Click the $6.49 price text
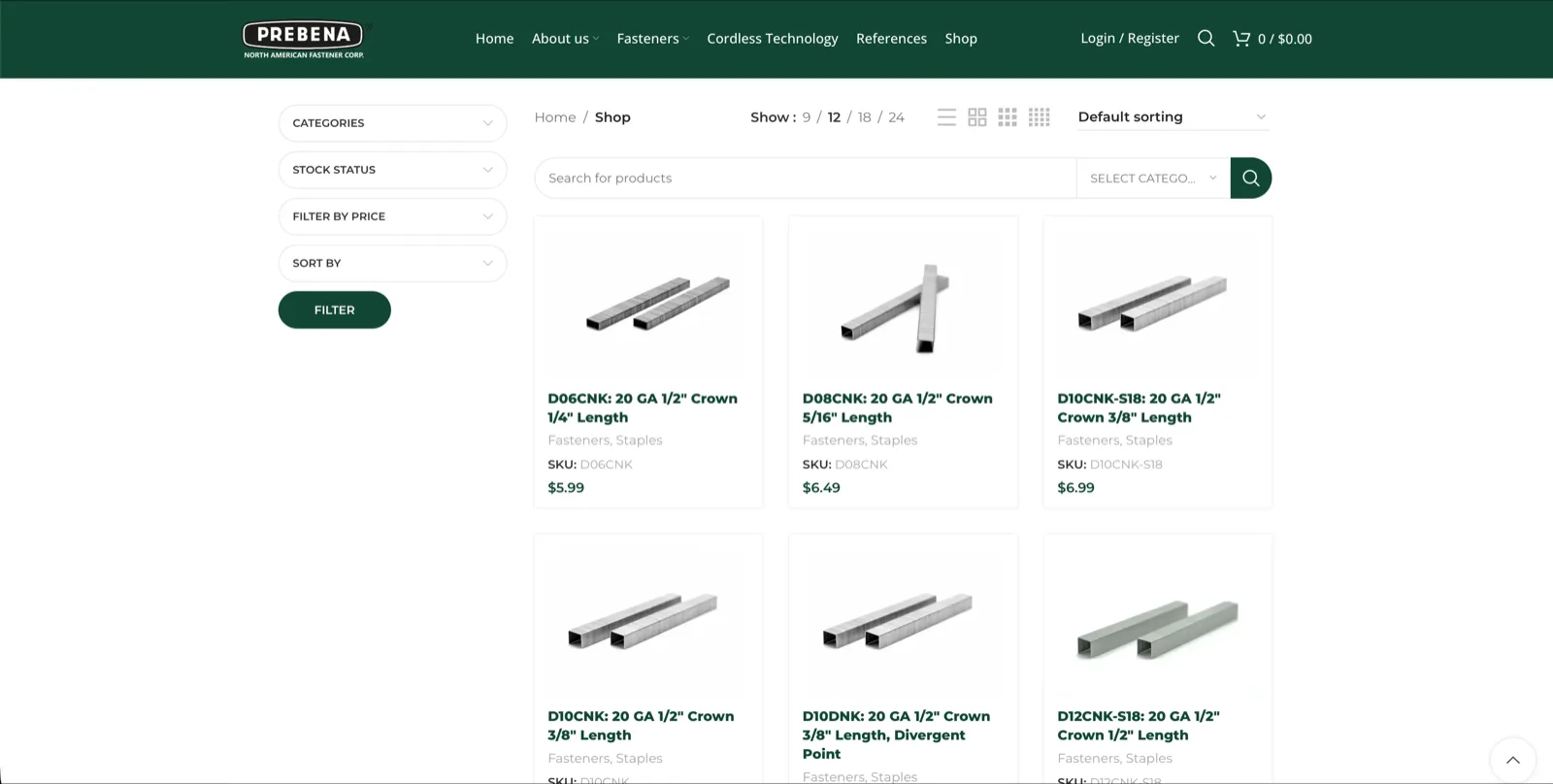Viewport: 1553px width, 784px height. pos(821,488)
